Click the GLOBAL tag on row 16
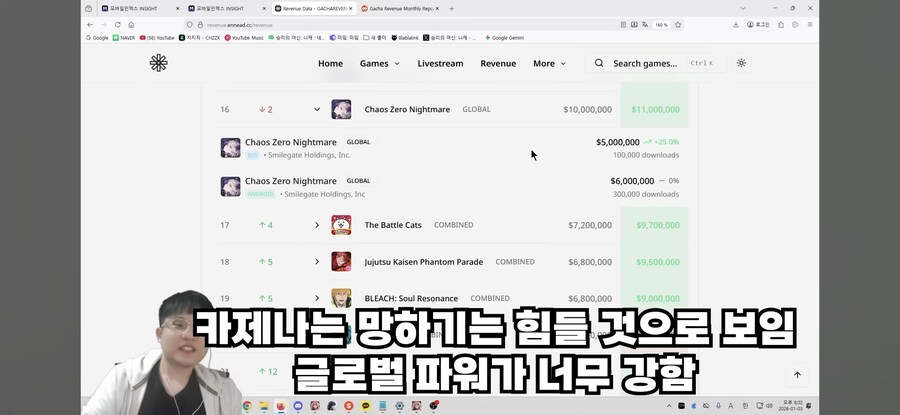900x415 pixels. pyautogui.click(x=476, y=109)
